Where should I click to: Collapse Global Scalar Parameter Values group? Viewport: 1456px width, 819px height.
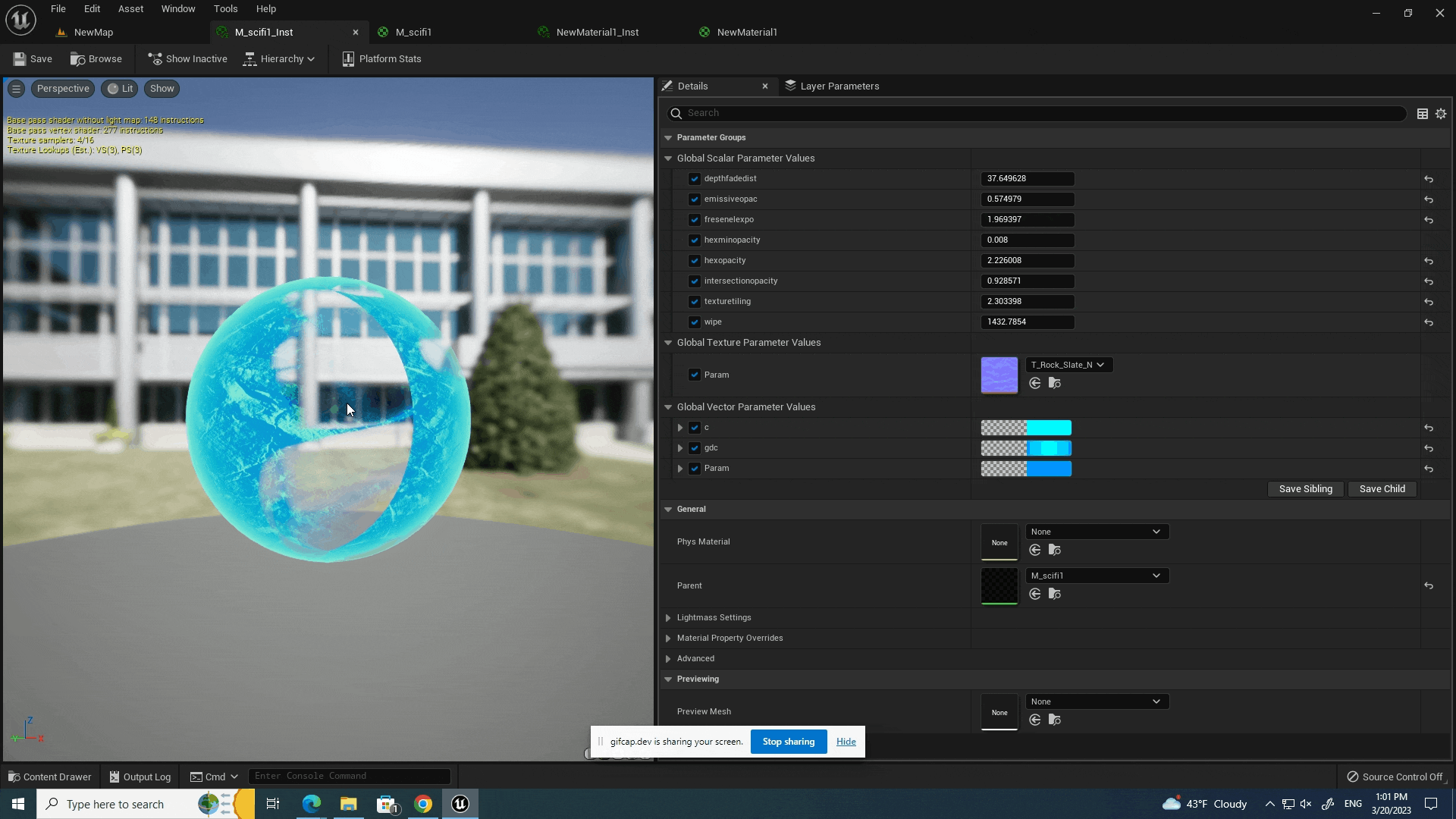tap(668, 158)
